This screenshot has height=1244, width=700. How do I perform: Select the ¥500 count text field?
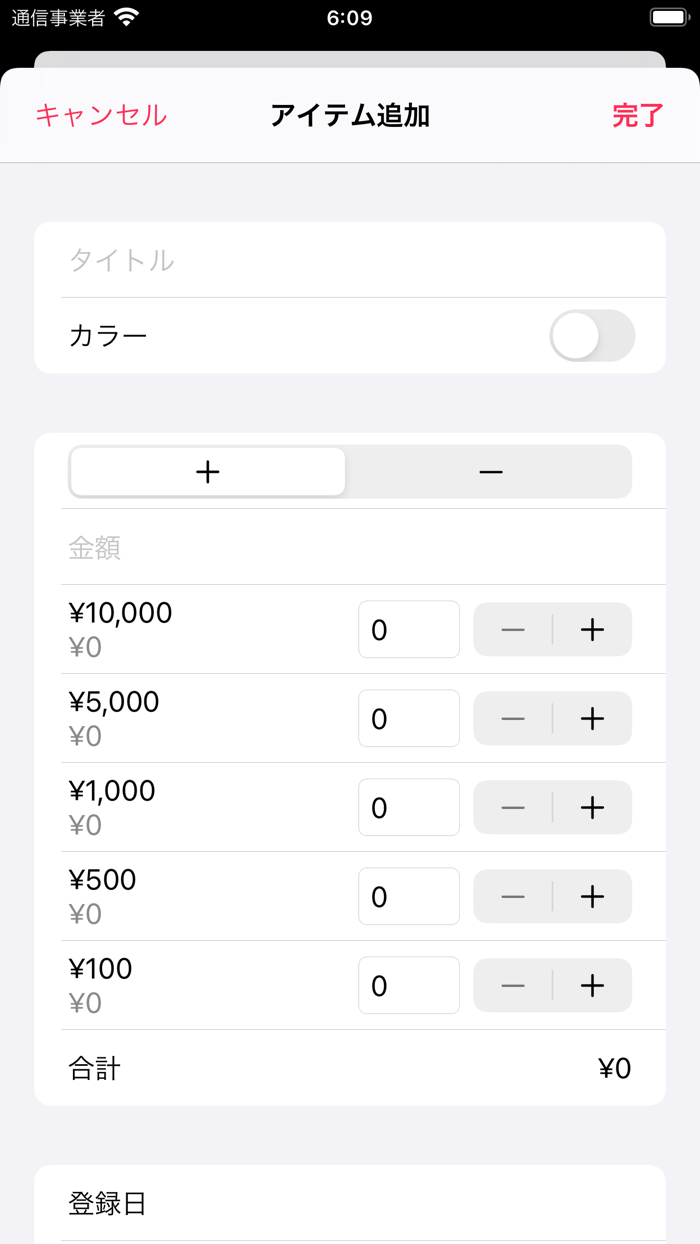click(x=408, y=896)
